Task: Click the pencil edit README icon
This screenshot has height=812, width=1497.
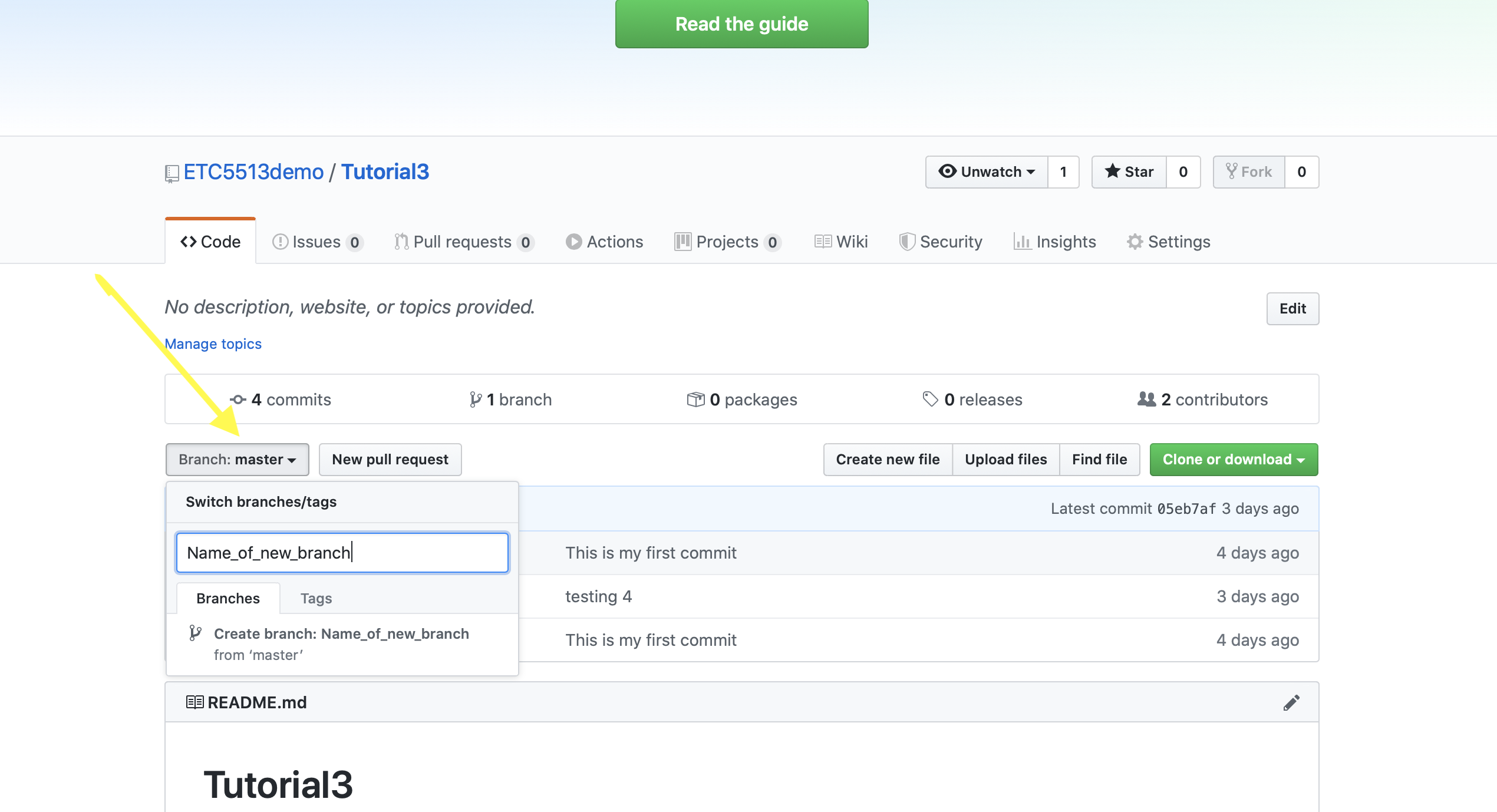Action: 1291,702
